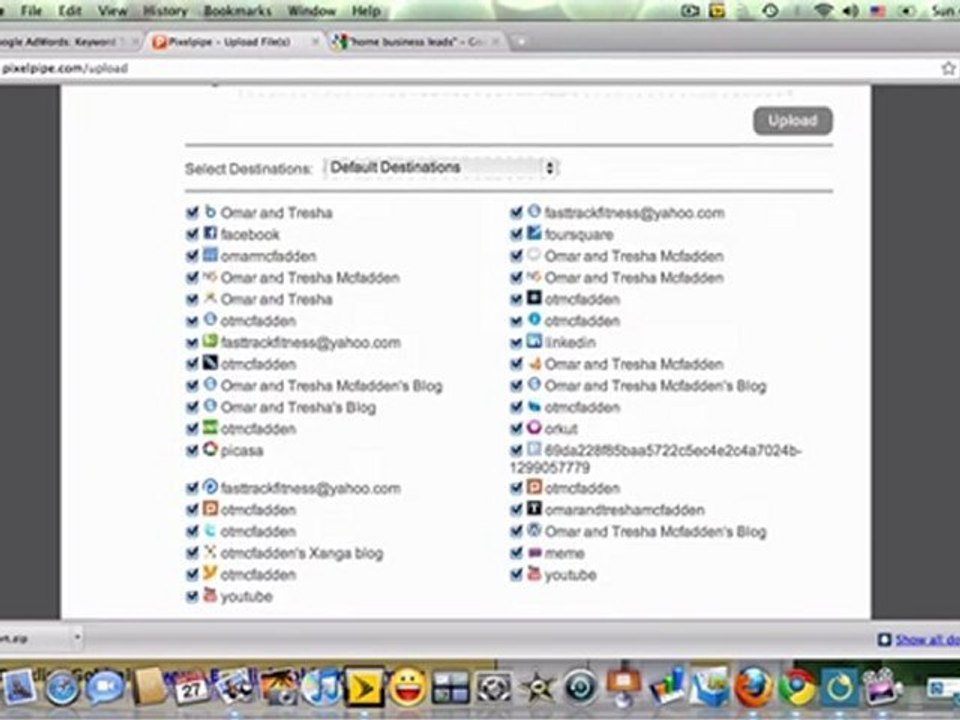The height and width of the screenshot is (720, 960).
Task: Select the Pixelpipe Upload File(s) tab
Action: click(x=236, y=42)
